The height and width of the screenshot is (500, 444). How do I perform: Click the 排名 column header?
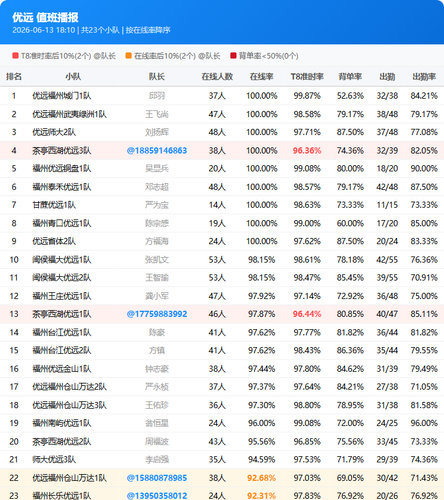coord(14,77)
